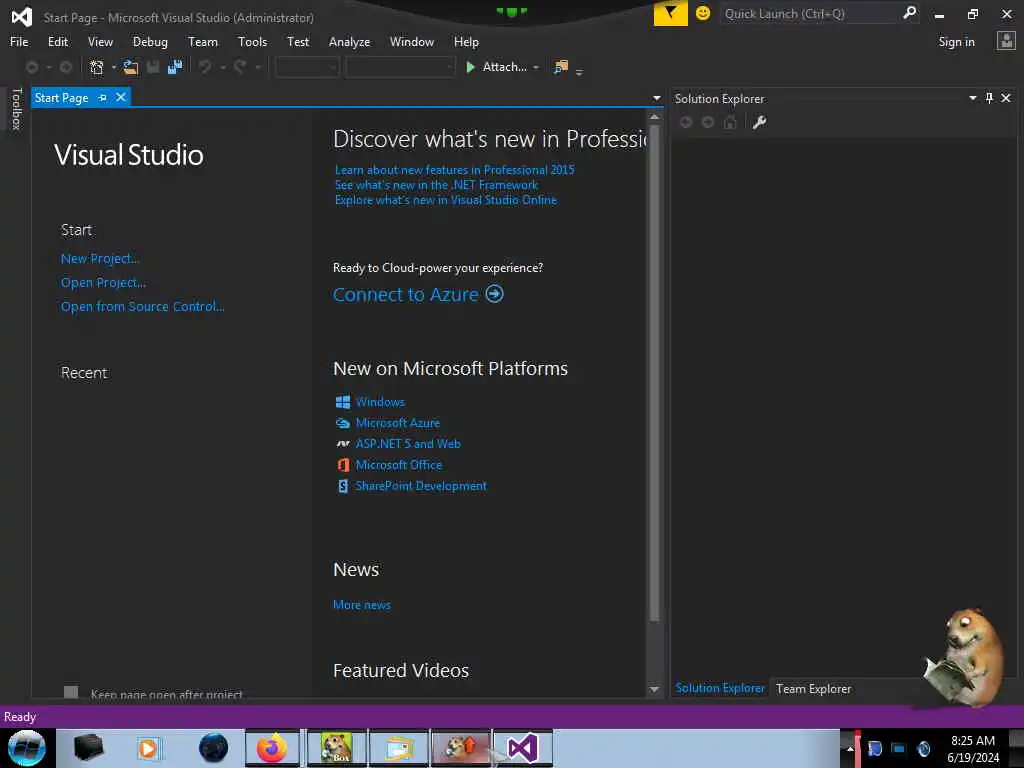The image size is (1024, 768).
Task: Click the Connect to Azure arrow circle icon
Action: pyautogui.click(x=494, y=294)
